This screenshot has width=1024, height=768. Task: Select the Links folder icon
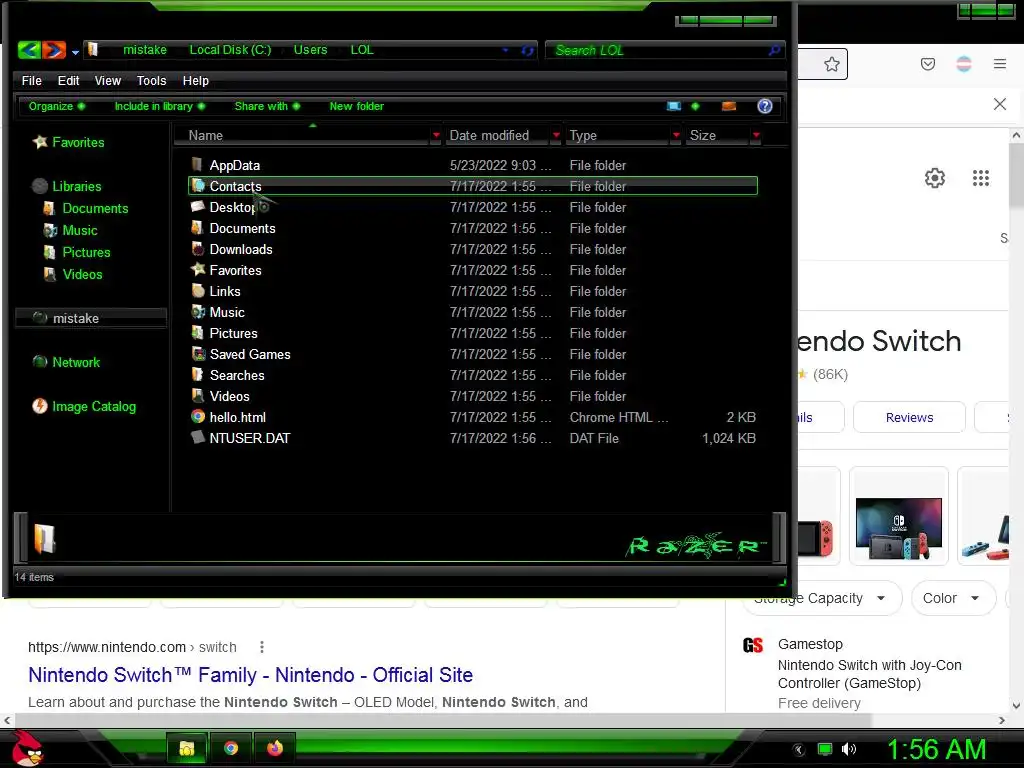coord(197,290)
